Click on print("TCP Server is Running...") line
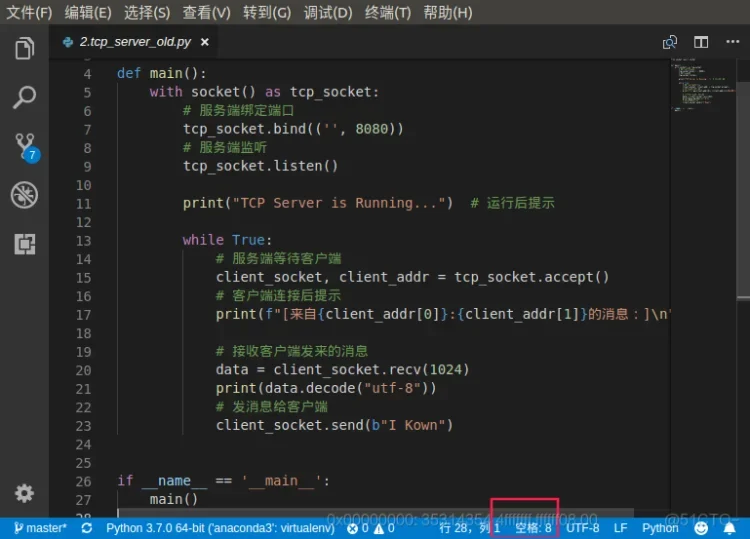 (318, 203)
